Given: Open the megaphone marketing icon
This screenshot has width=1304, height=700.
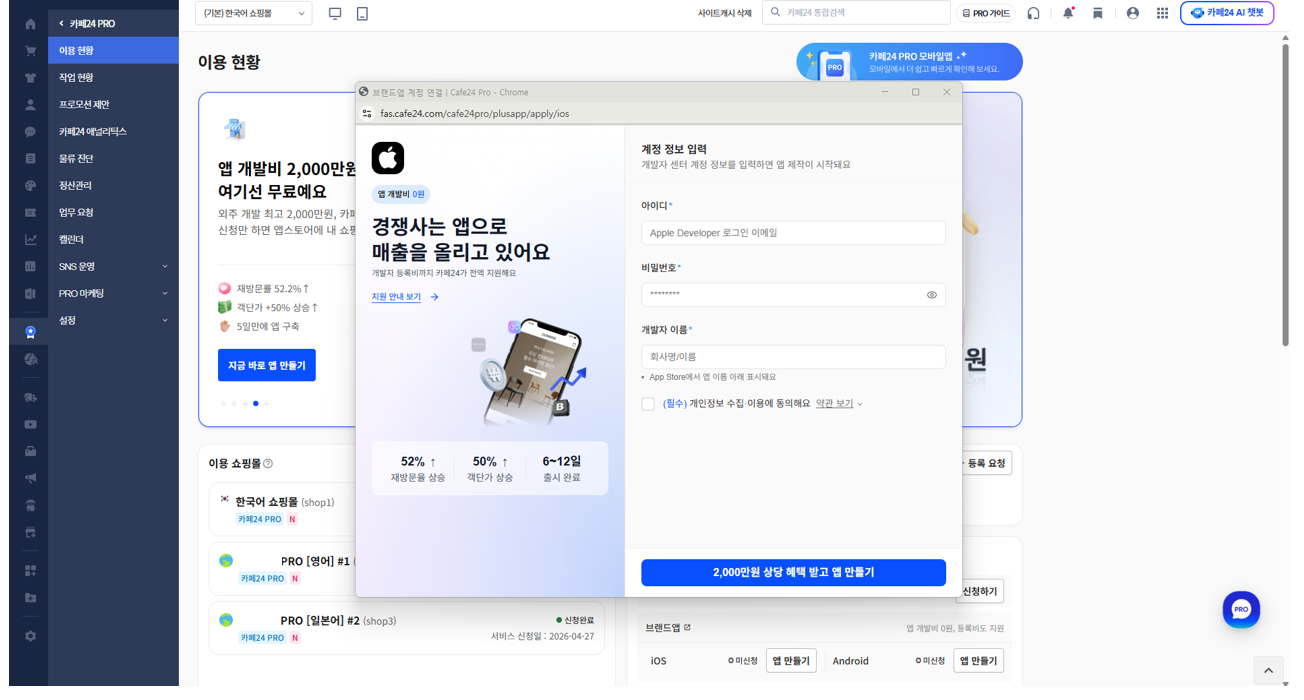Looking at the screenshot, I should tap(30, 478).
